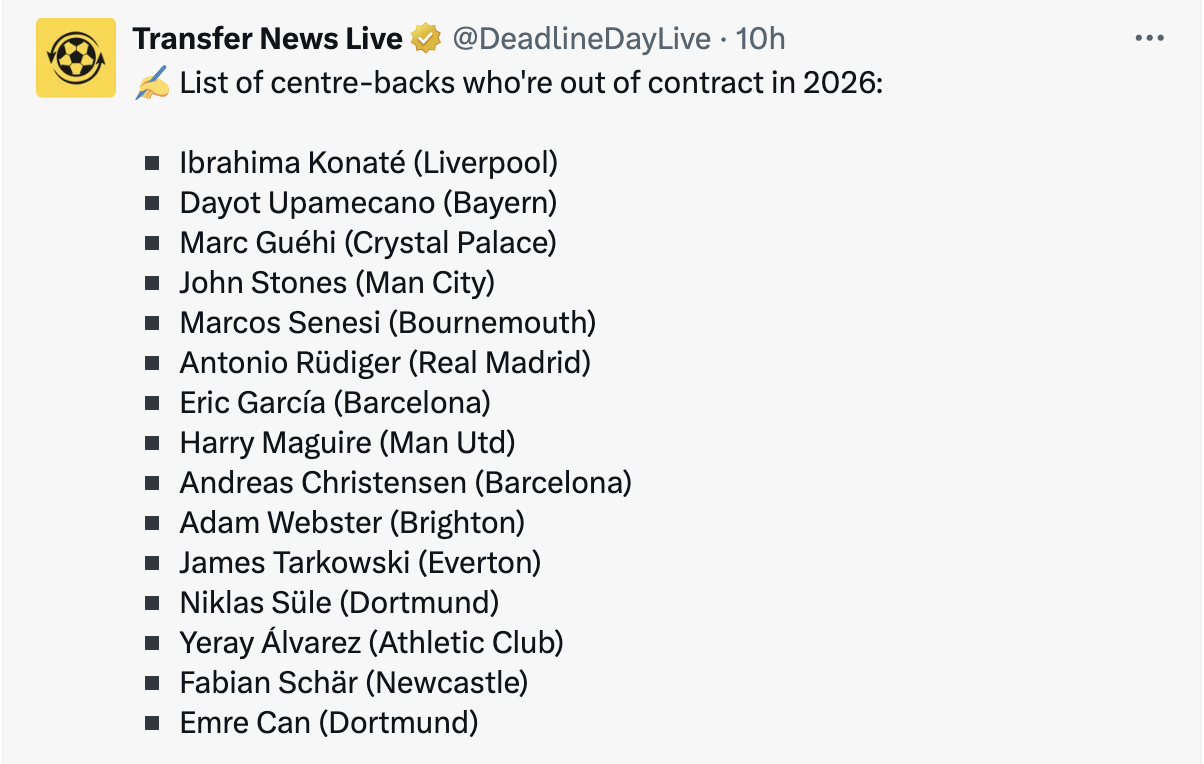Click the Niklas Süle (Dortmund) line

pyautogui.click(x=339, y=603)
